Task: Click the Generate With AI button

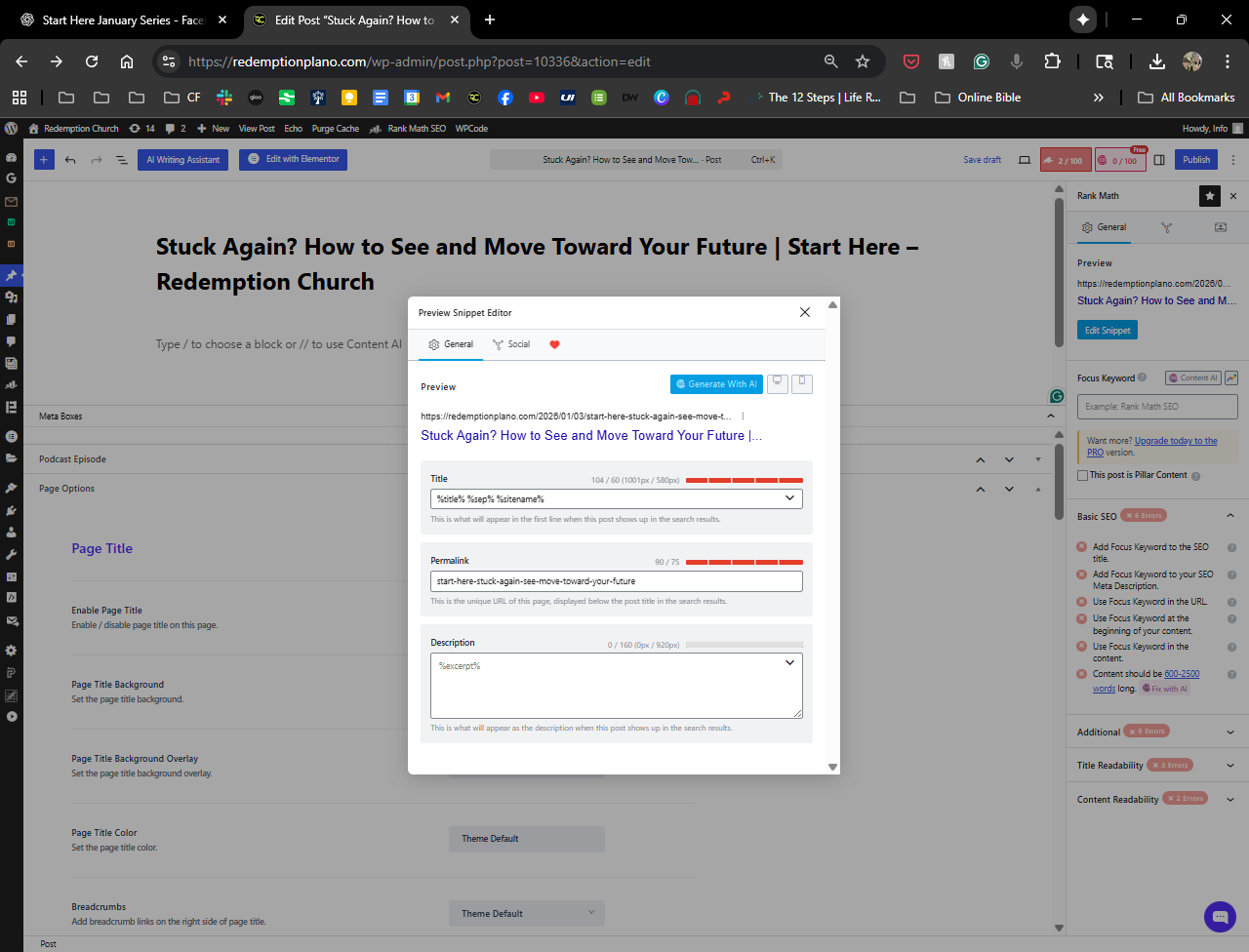Action: [716, 384]
